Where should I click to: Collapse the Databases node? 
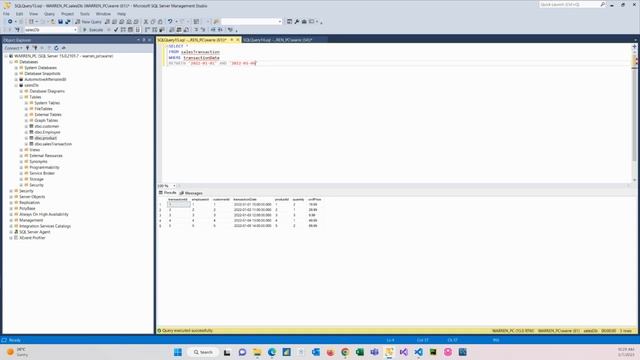point(11,62)
